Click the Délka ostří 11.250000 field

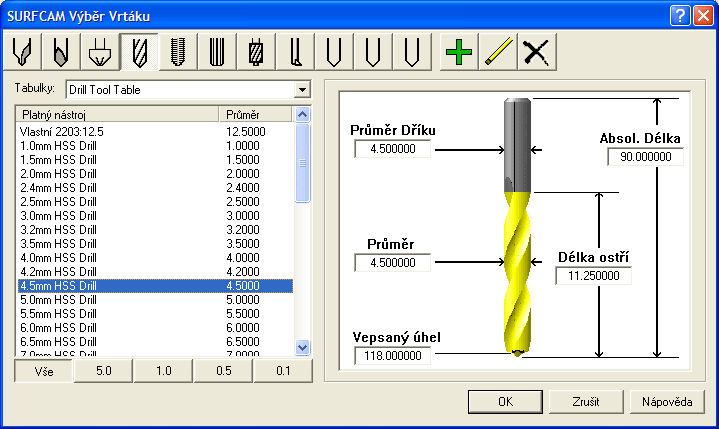pyautogui.click(x=593, y=276)
